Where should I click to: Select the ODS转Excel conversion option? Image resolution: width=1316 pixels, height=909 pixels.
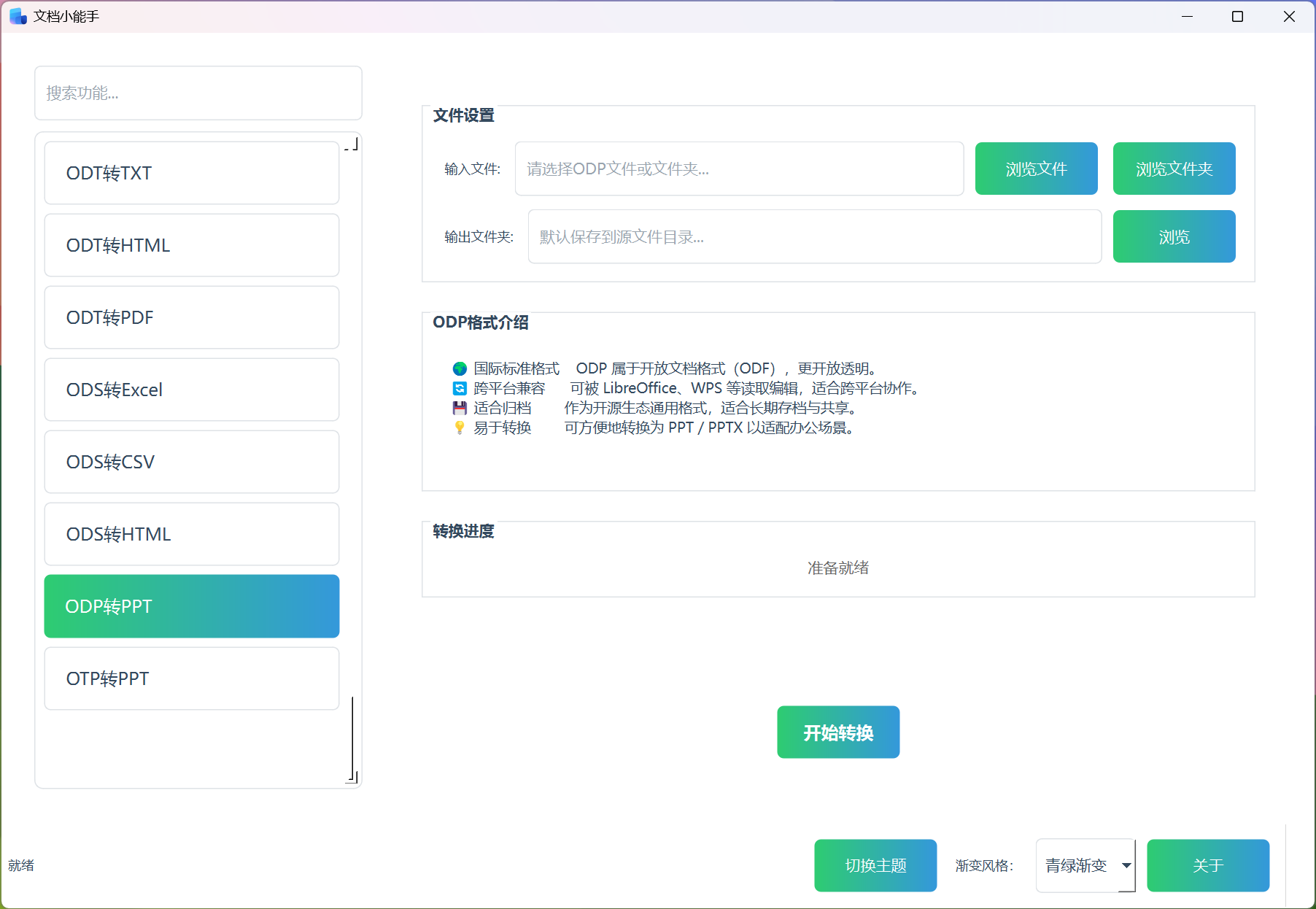191,390
